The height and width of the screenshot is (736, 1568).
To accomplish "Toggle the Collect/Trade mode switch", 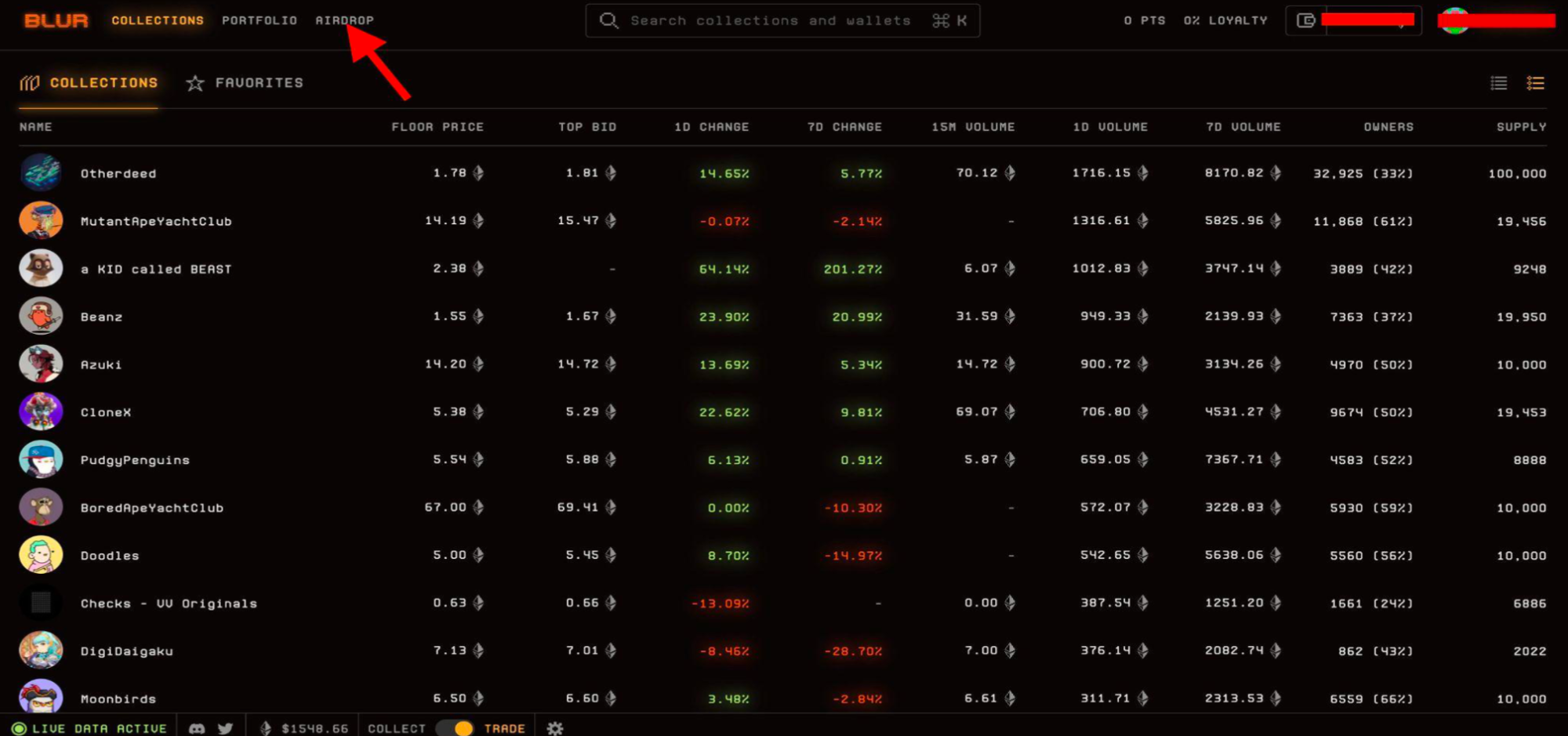I will tap(455, 728).
